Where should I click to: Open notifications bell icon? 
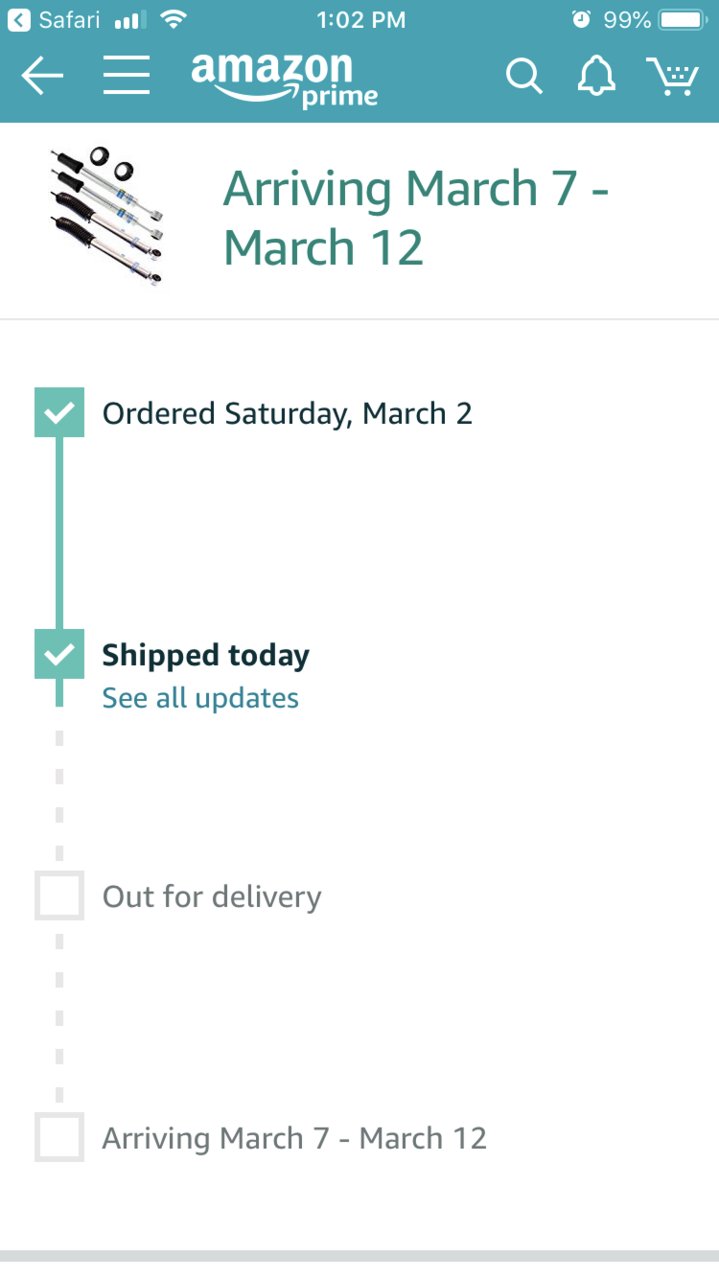[596, 76]
